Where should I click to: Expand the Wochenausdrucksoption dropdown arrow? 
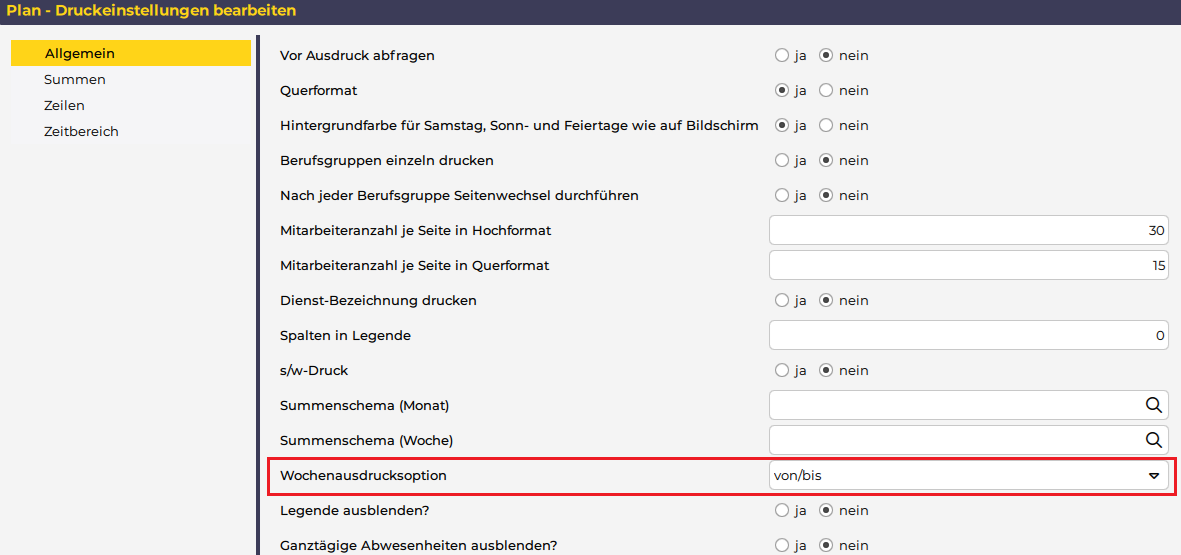click(x=1153, y=476)
